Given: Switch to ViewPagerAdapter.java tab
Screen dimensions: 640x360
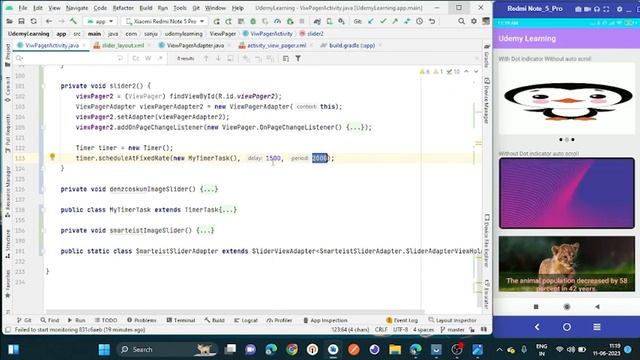Looking at the screenshot, I should [x=195, y=45].
